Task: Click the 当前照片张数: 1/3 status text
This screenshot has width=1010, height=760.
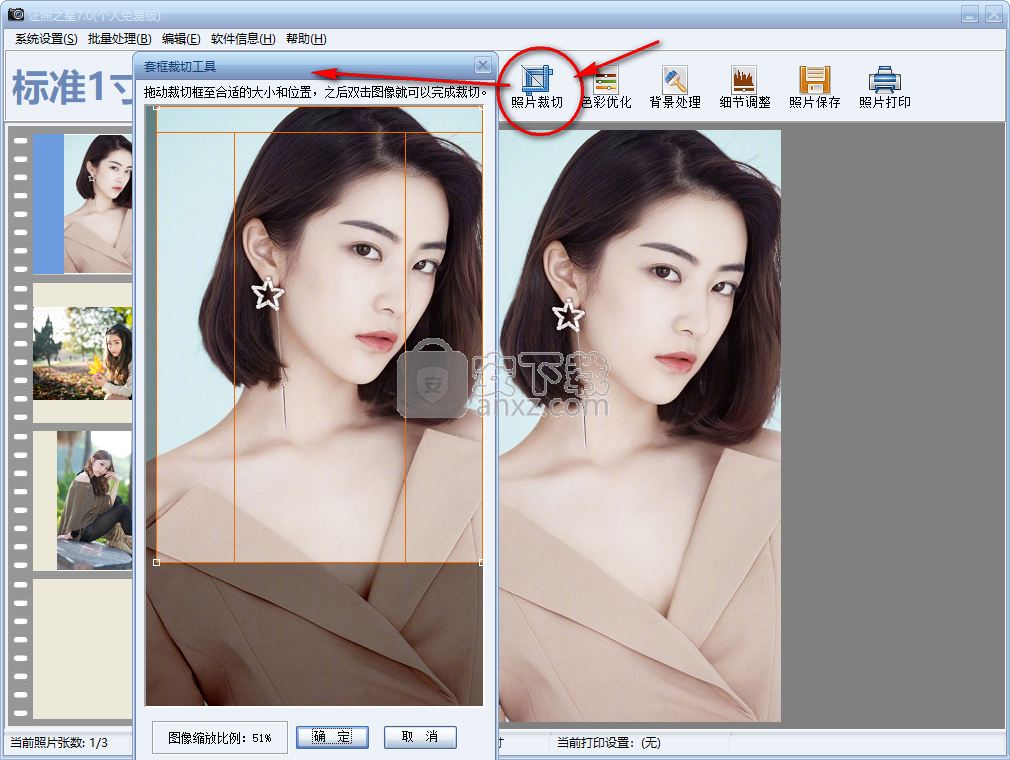Action: point(59,743)
